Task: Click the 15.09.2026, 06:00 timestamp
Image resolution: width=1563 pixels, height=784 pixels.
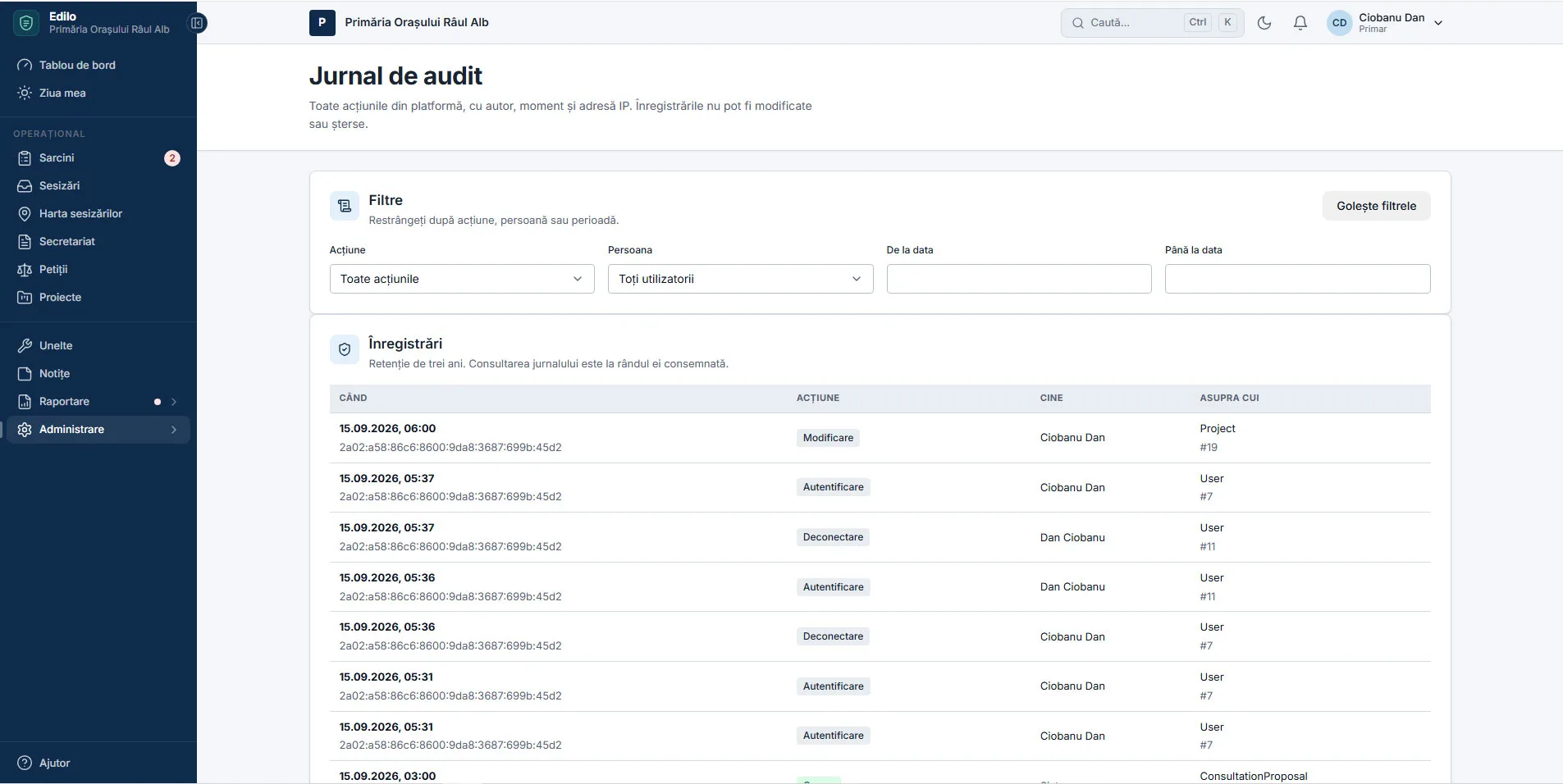Action: pos(387,428)
